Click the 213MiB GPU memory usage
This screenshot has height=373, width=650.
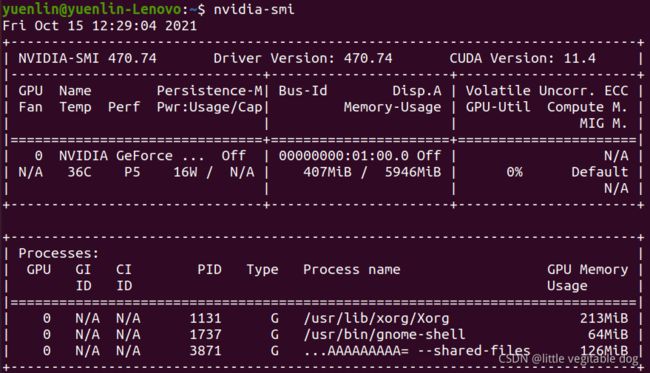pyautogui.click(x=604, y=318)
